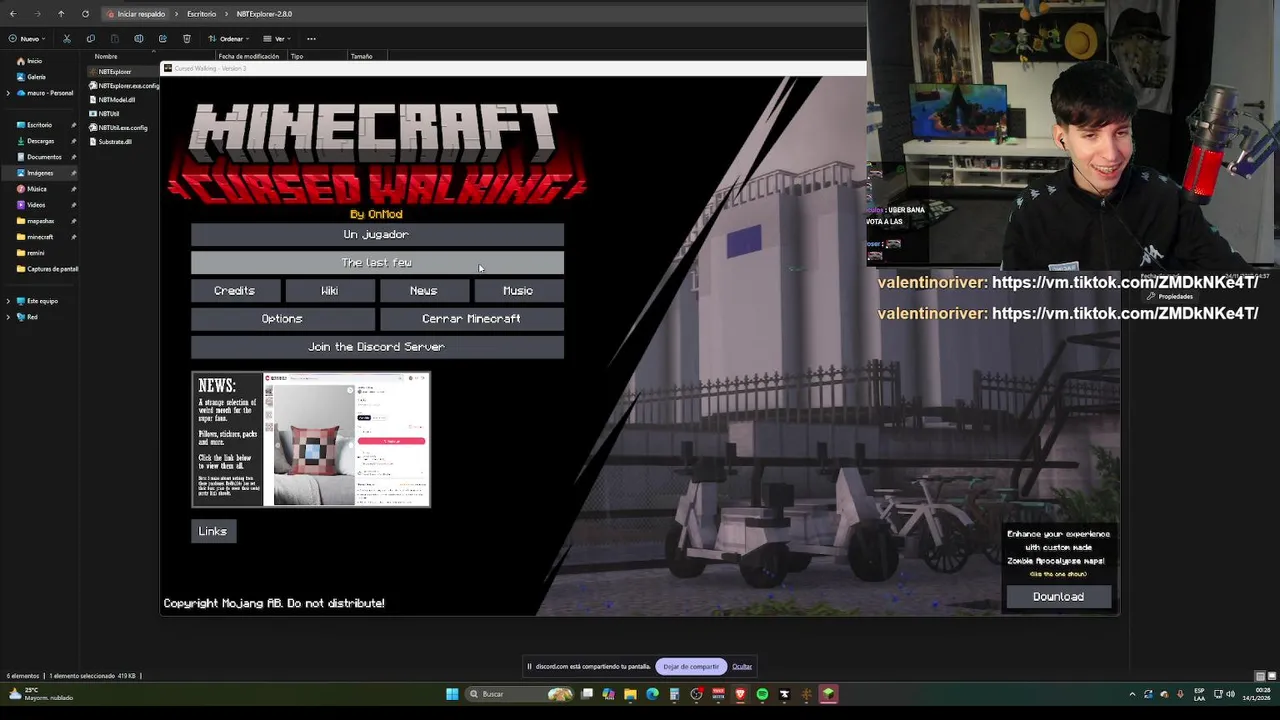
Task: Open Descargas folder in sidebar
Action: [x=40, y=141]
